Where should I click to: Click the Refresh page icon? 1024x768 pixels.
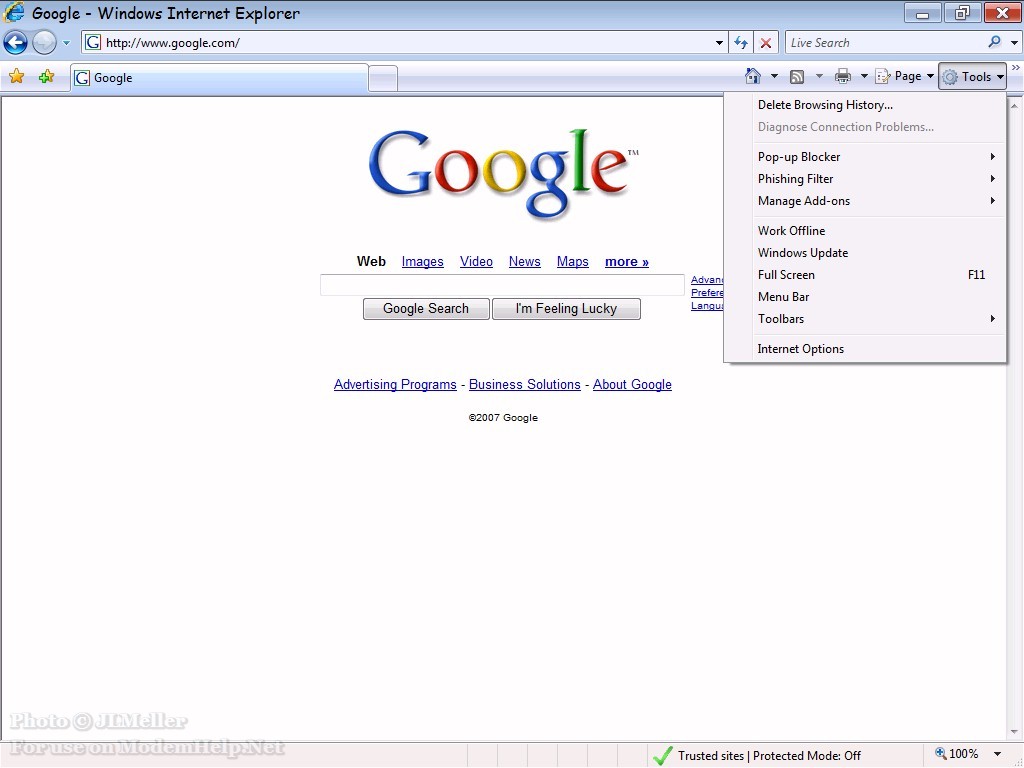pos(741,43)
